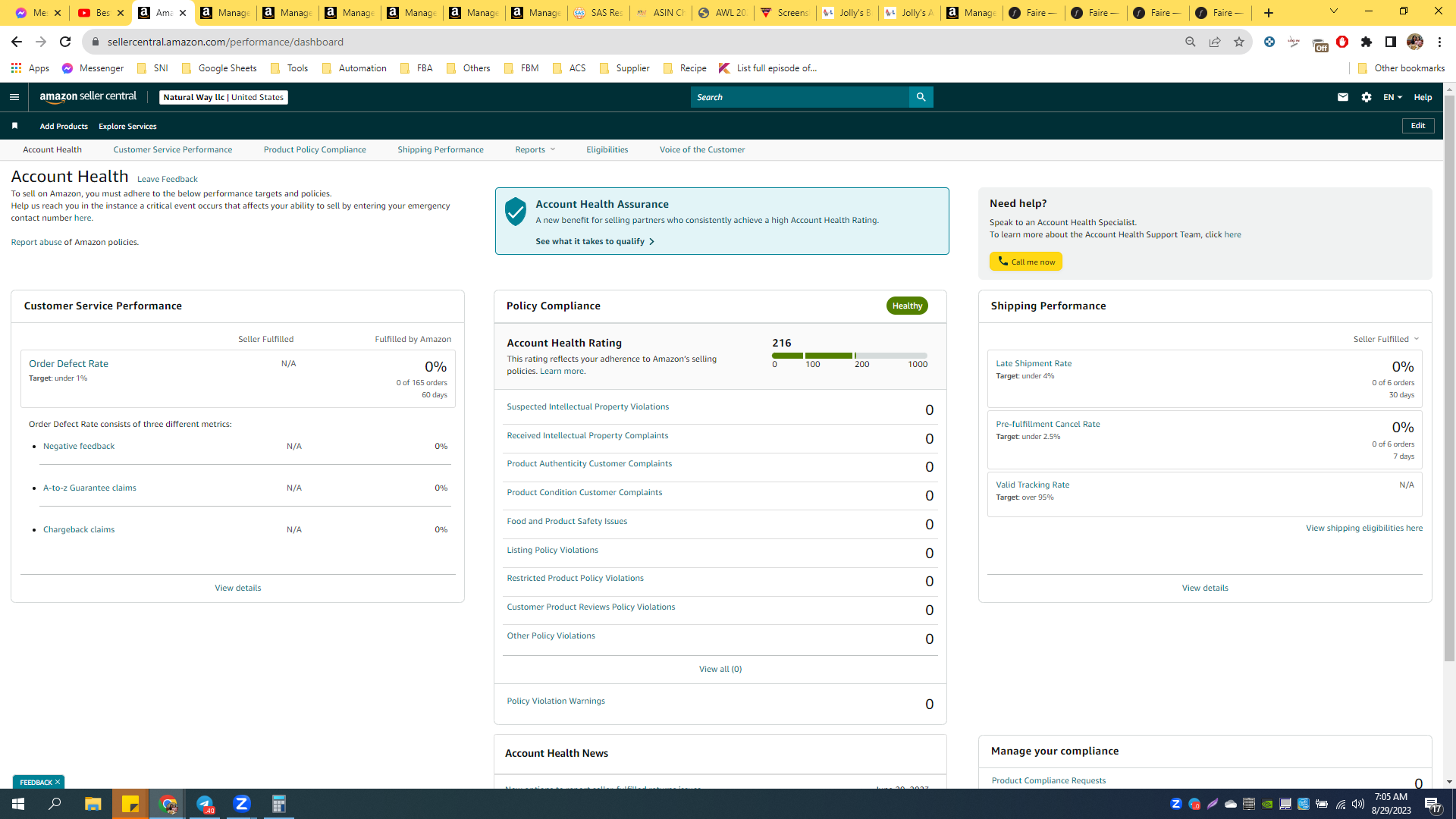This screenshot has height=819, width=1456.
Task: Open Zoom from the taskbar
Action: tap(242, 804)
